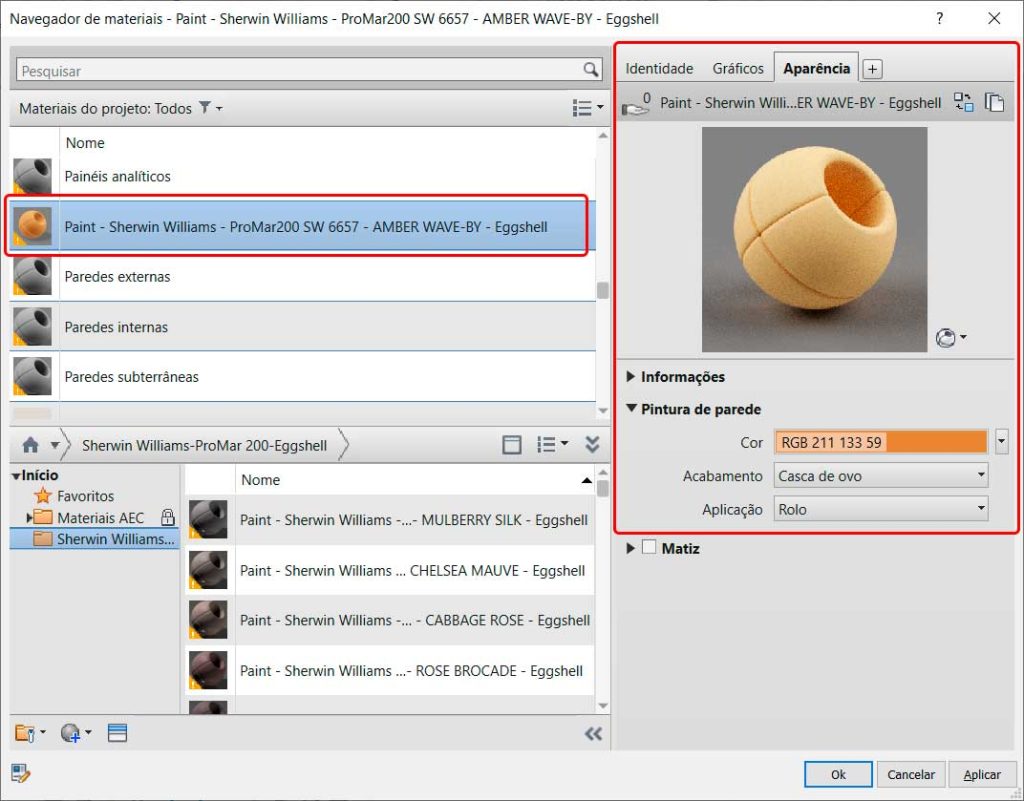Screen dimensions: 1024x801
Task: Click the RGB 211 133 59 color swatch
Action: 881,442
